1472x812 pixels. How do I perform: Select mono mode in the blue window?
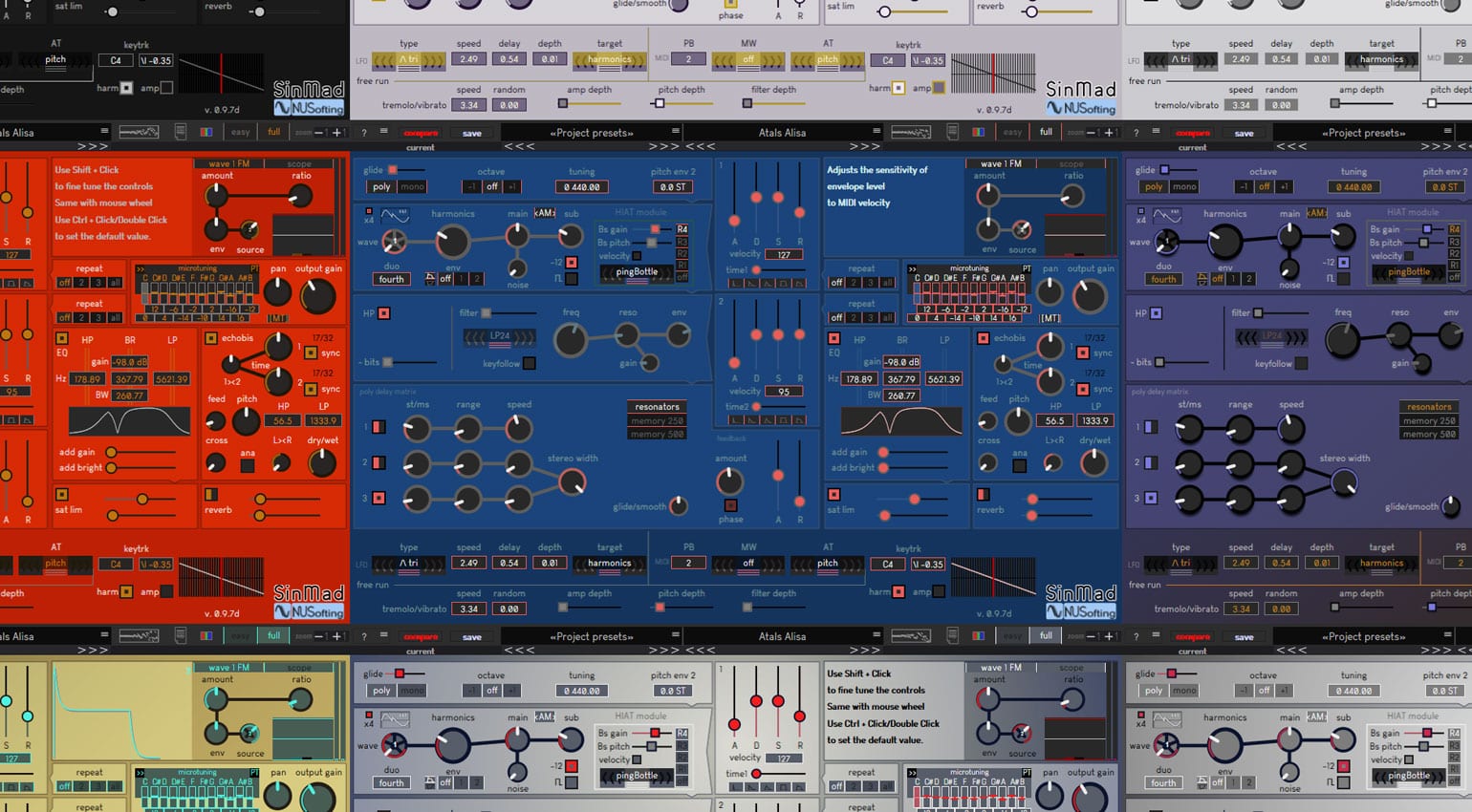coord(412,187)
